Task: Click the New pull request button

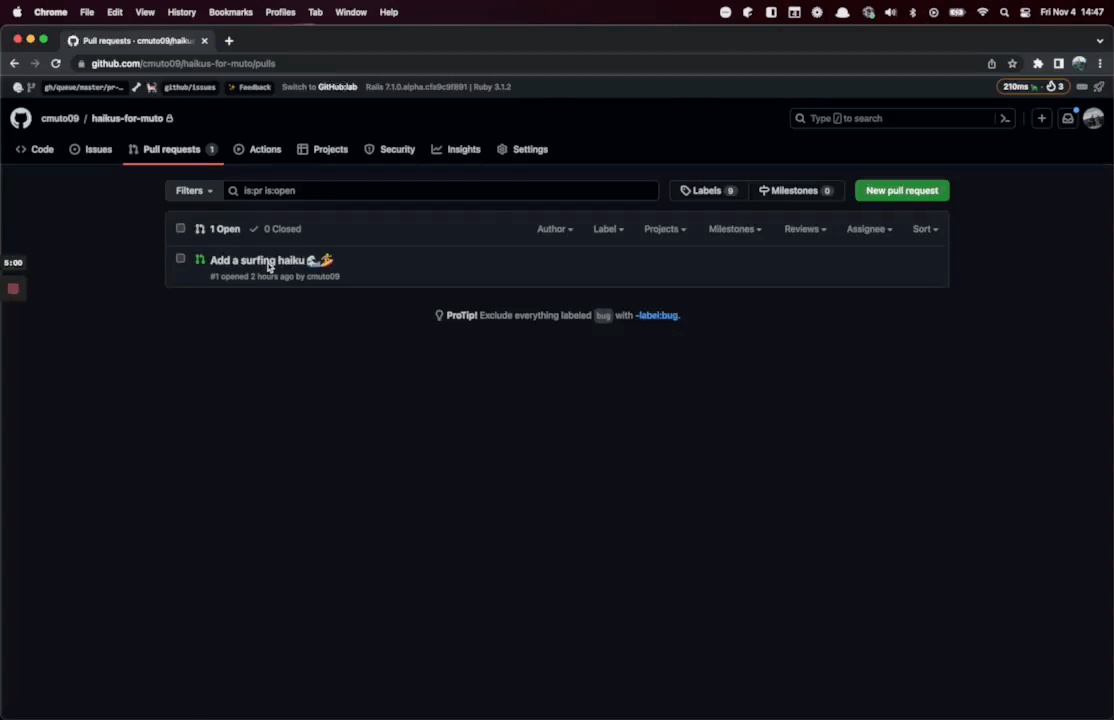Action: point(902,190)
